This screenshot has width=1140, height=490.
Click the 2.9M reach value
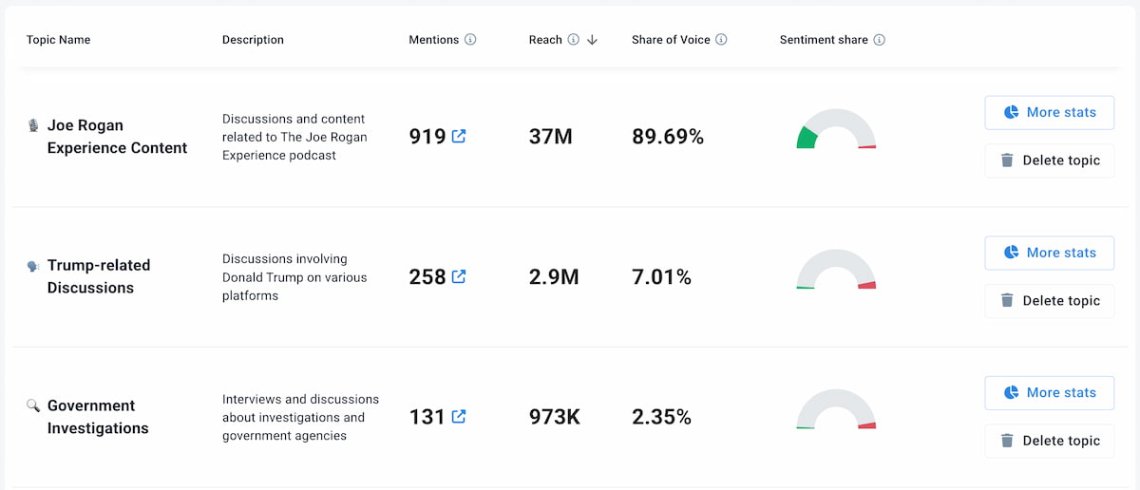[x=554, y=277]
